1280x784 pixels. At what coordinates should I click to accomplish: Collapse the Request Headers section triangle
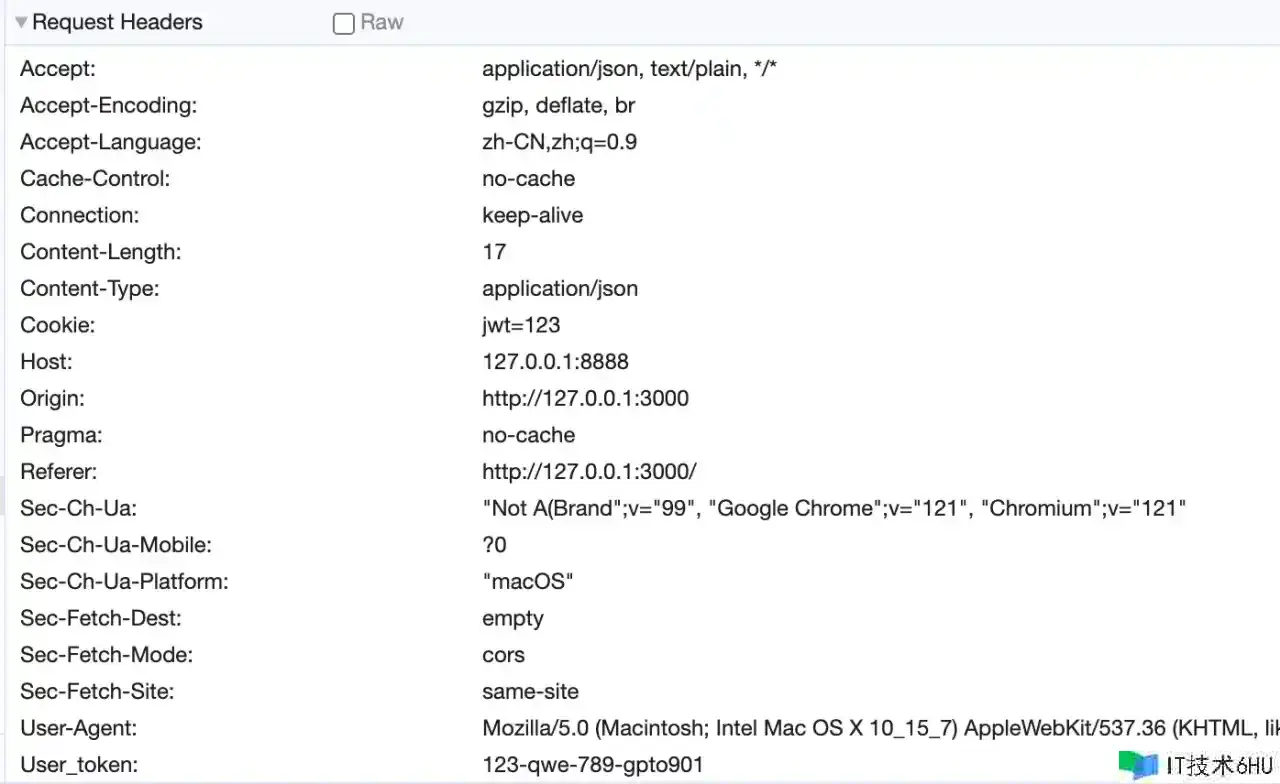tap(21, 23)
